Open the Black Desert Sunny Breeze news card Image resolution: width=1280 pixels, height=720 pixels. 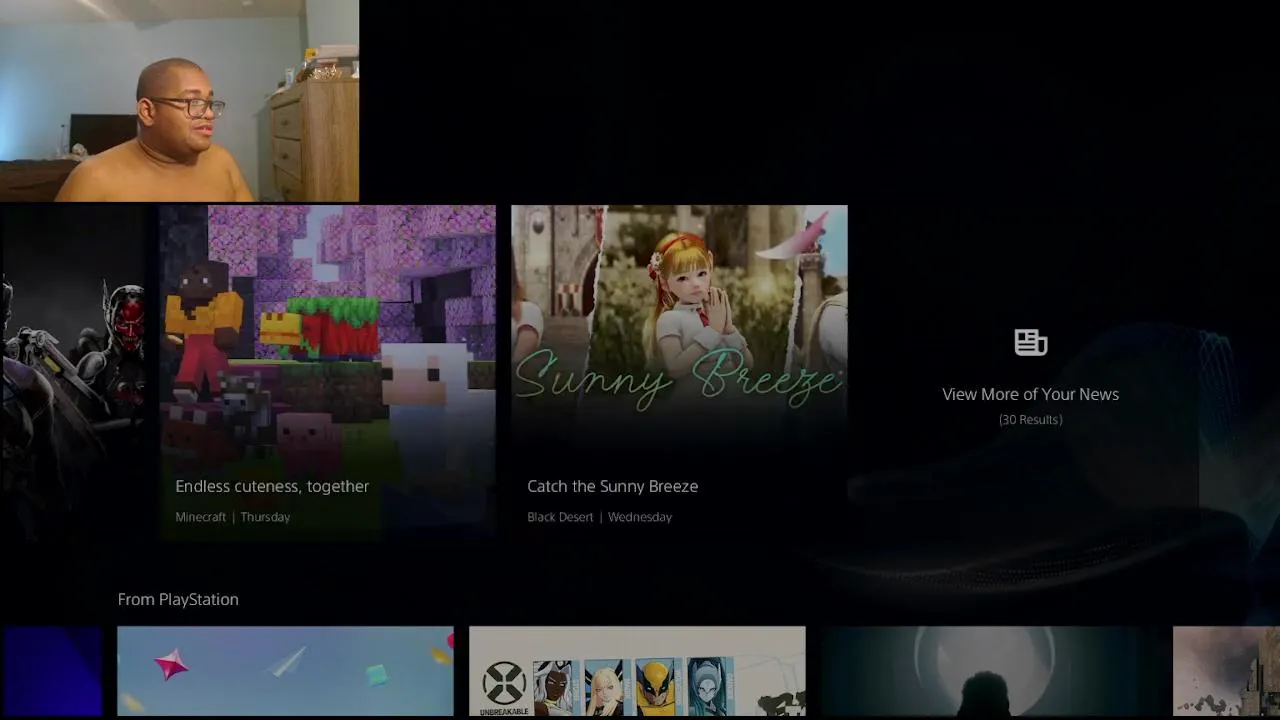pos(679,372)
